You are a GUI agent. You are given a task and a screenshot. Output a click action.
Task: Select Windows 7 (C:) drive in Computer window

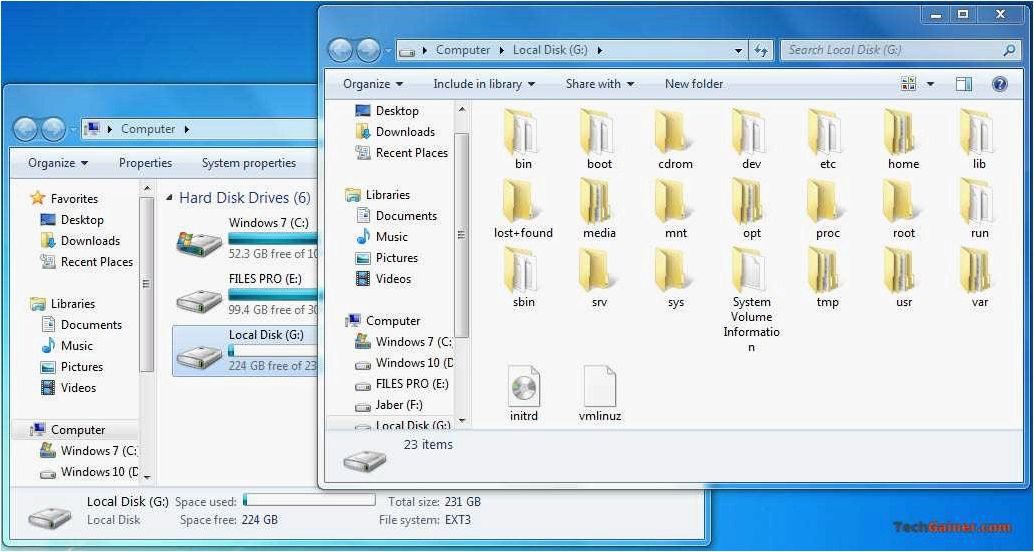[245, 239]
